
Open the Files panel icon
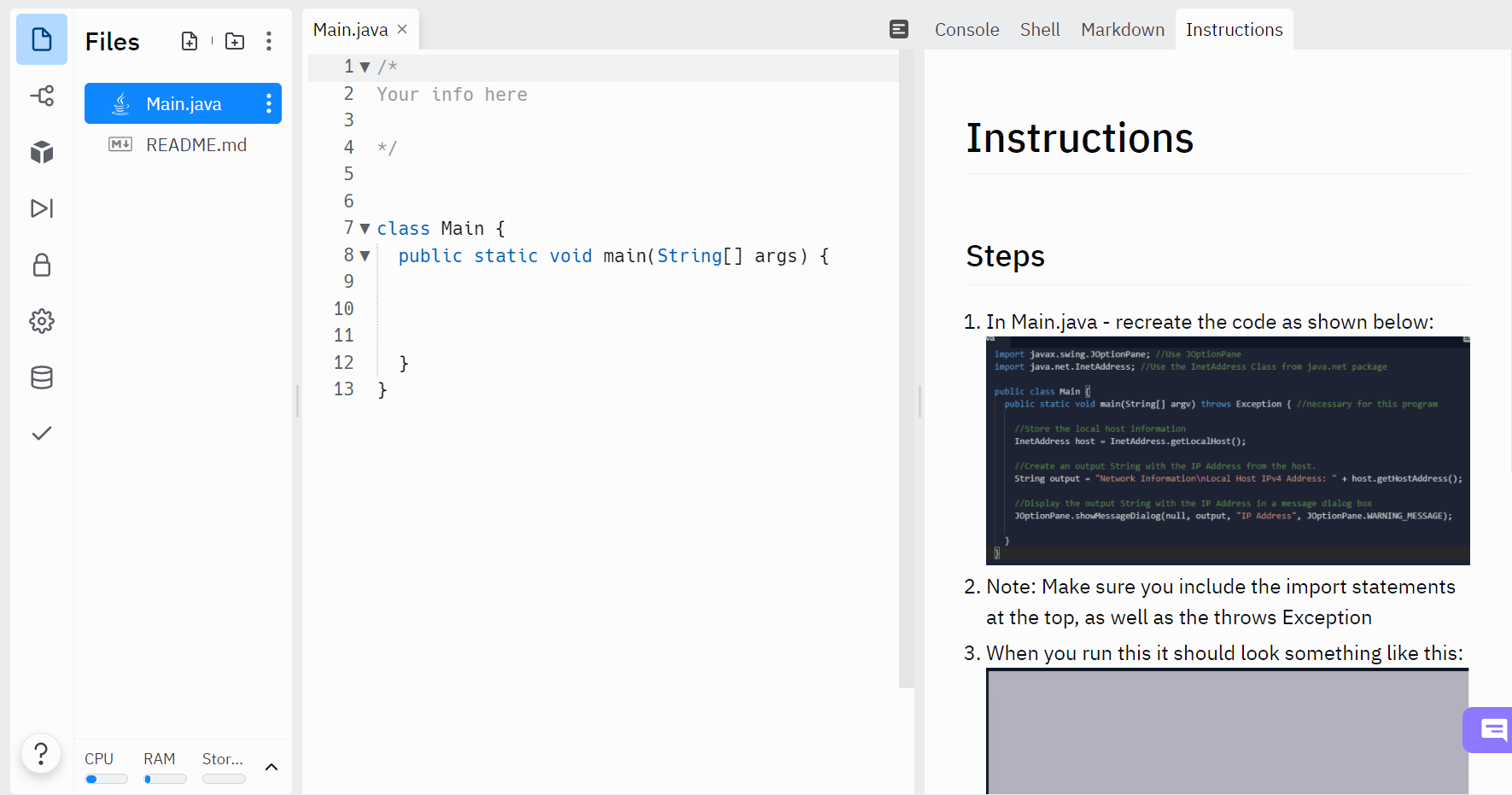point(41,39)
